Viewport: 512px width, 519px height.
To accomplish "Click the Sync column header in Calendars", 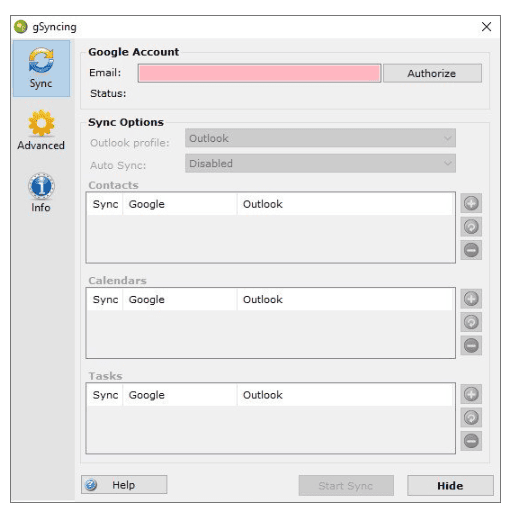I will [105, 299].
